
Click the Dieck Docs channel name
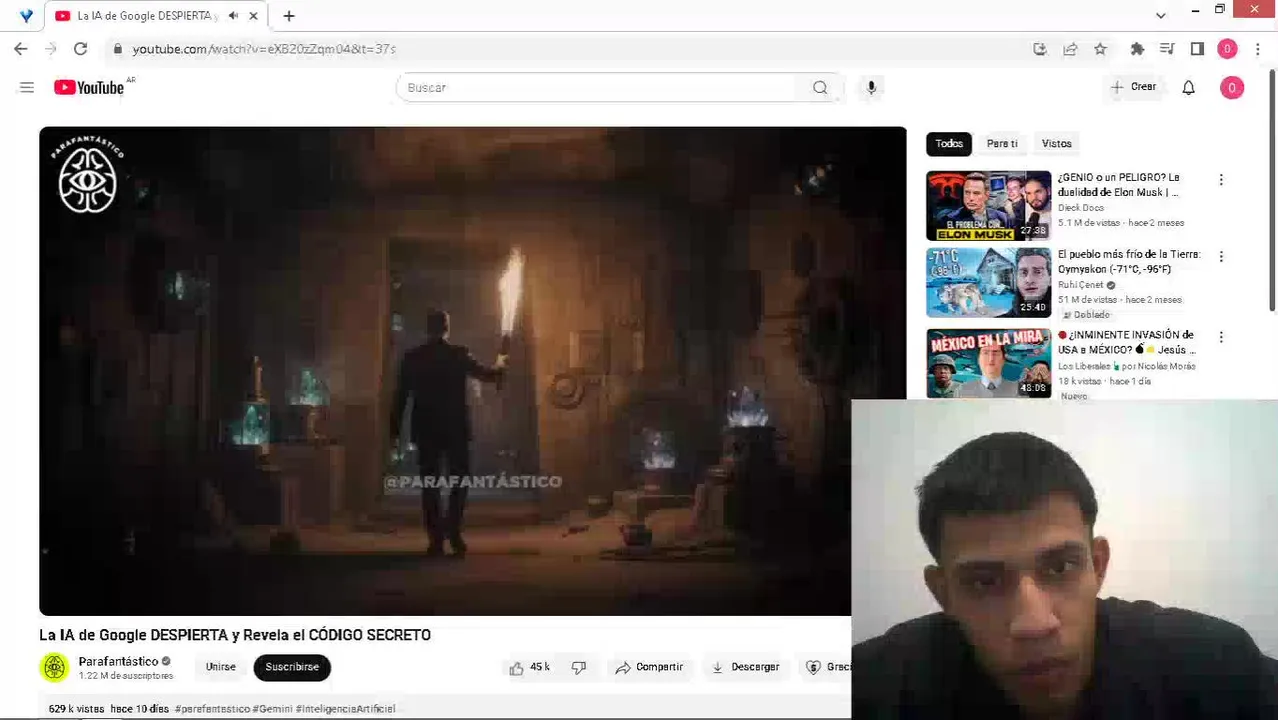pyautogui.click(x=1081, y=208)
